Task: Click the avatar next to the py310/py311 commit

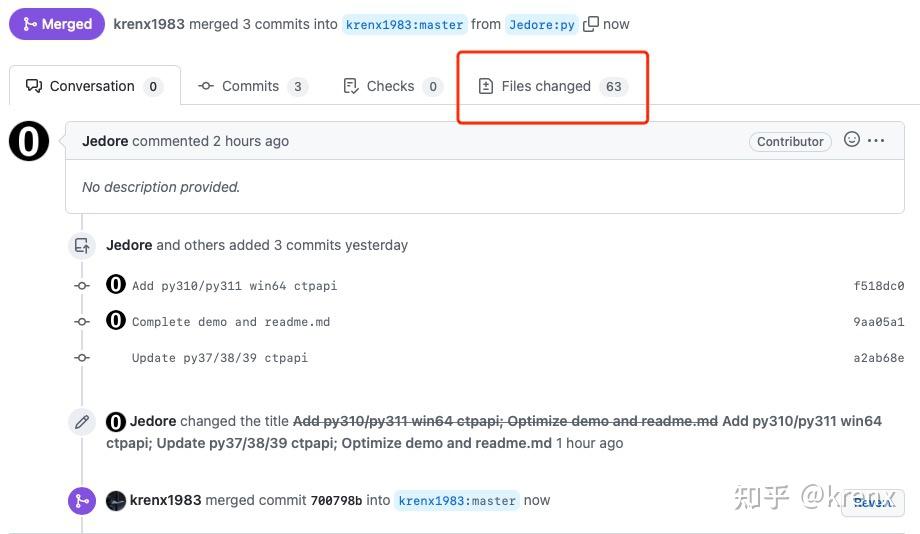Action: [116, 285]
